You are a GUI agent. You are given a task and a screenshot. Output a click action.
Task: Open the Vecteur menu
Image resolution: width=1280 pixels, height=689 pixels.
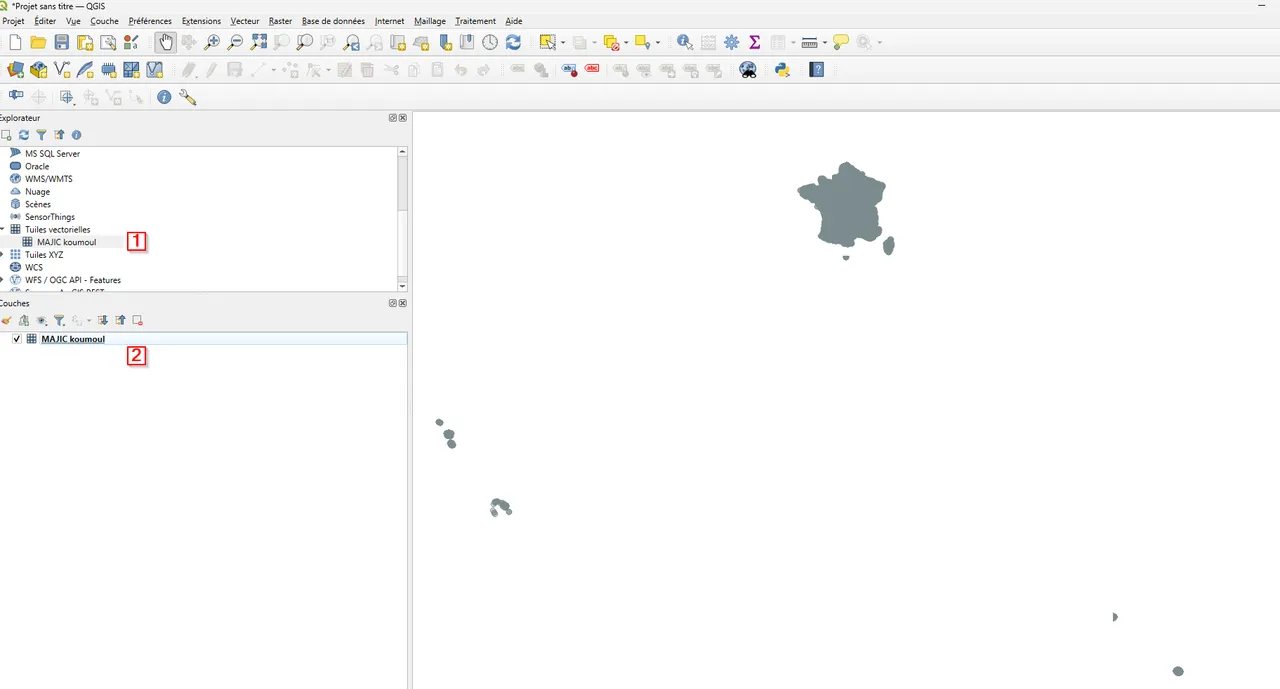245,21
